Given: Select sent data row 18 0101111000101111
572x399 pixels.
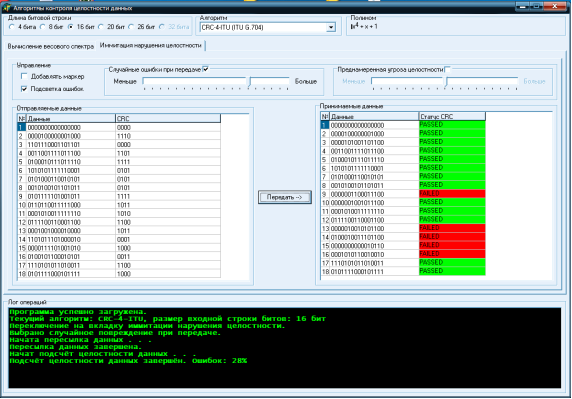Looking at the screenshot, I should coord(119,274).
